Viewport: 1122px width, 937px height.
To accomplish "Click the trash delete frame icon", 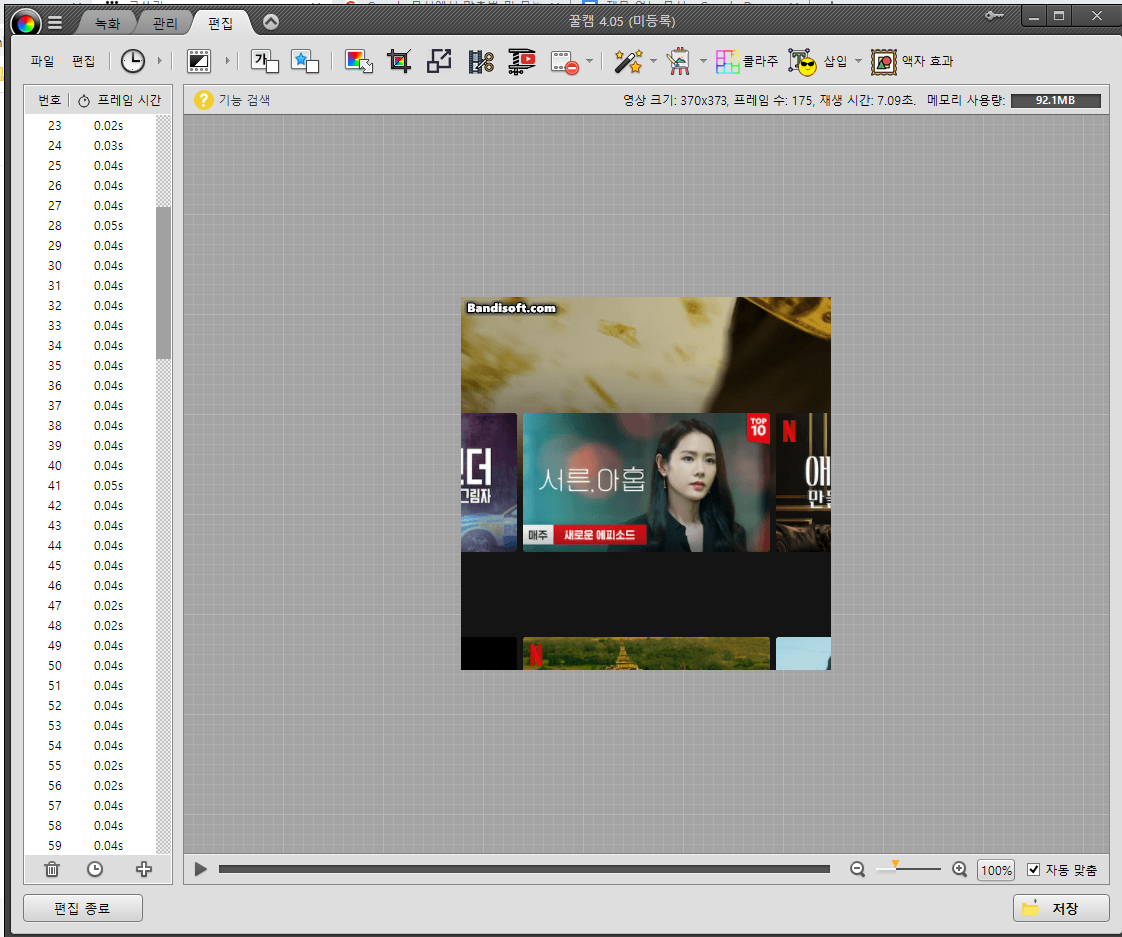I will coord(52,869).
